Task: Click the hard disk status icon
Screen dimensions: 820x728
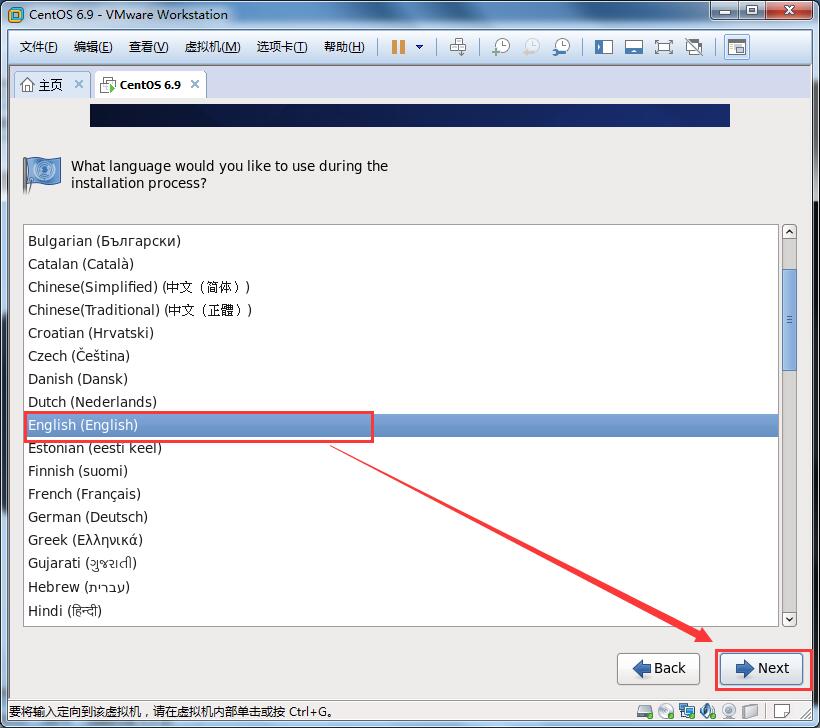Action: tap(645, 711)
